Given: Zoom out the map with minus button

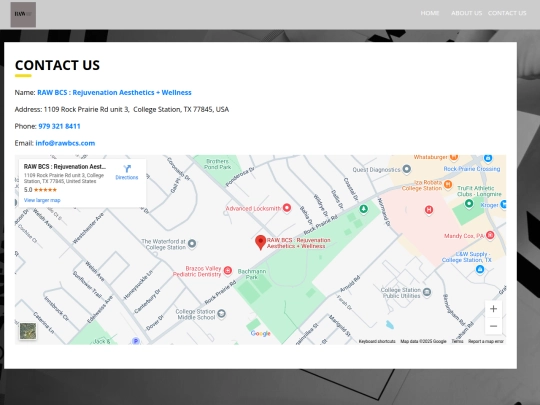Looking at the screenshot, I should (x=493, y=326).
